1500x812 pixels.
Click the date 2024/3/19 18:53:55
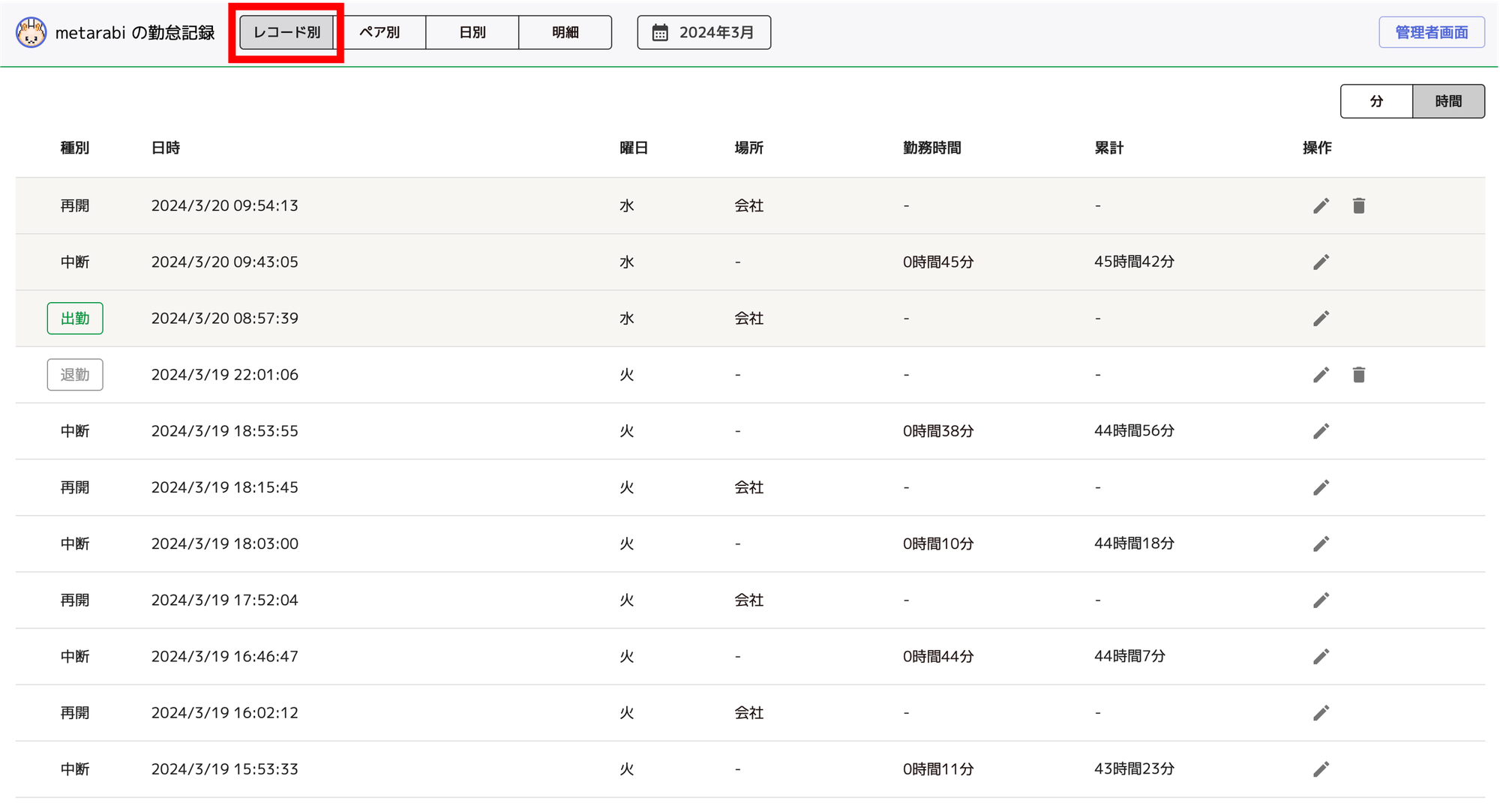coord(225,431)
